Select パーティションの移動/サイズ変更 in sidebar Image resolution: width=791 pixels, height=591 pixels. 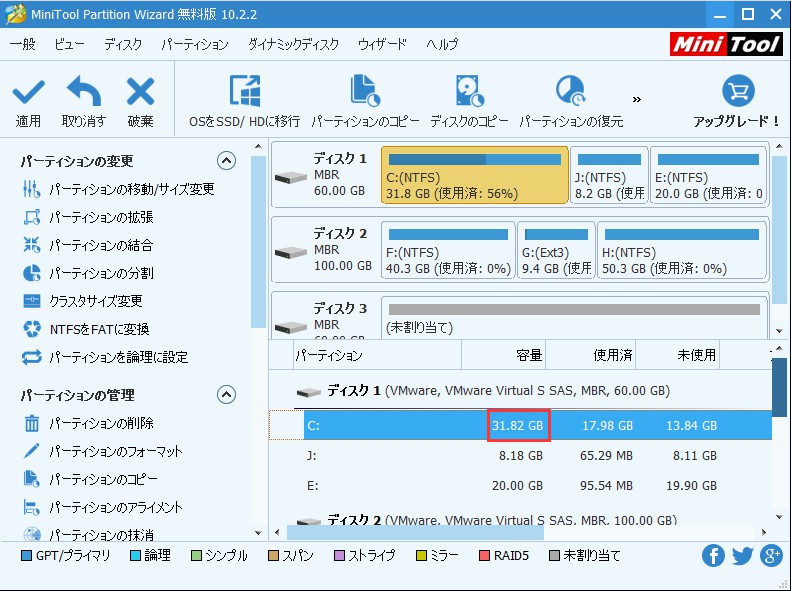(119, 189)
